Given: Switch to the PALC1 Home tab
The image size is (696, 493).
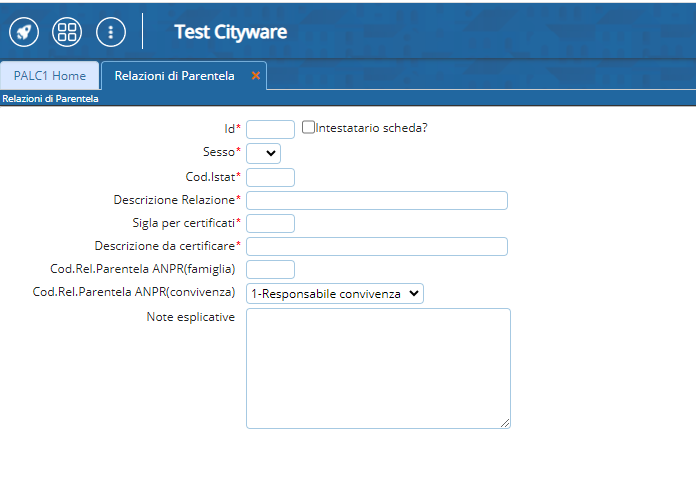Looking at the screenshot, I should click(x=50, y=75).
